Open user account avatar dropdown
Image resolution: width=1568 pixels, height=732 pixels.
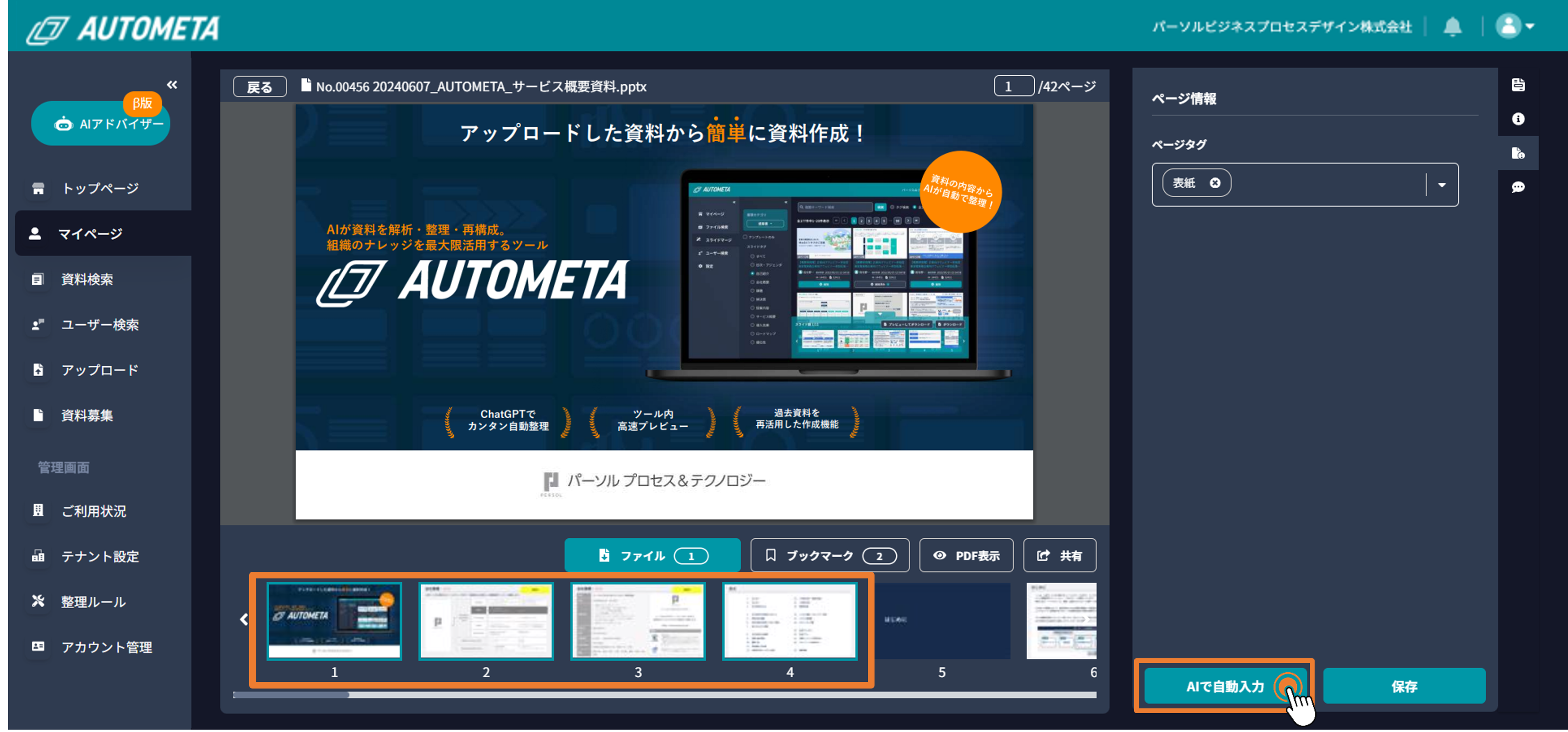[1515, 26]
